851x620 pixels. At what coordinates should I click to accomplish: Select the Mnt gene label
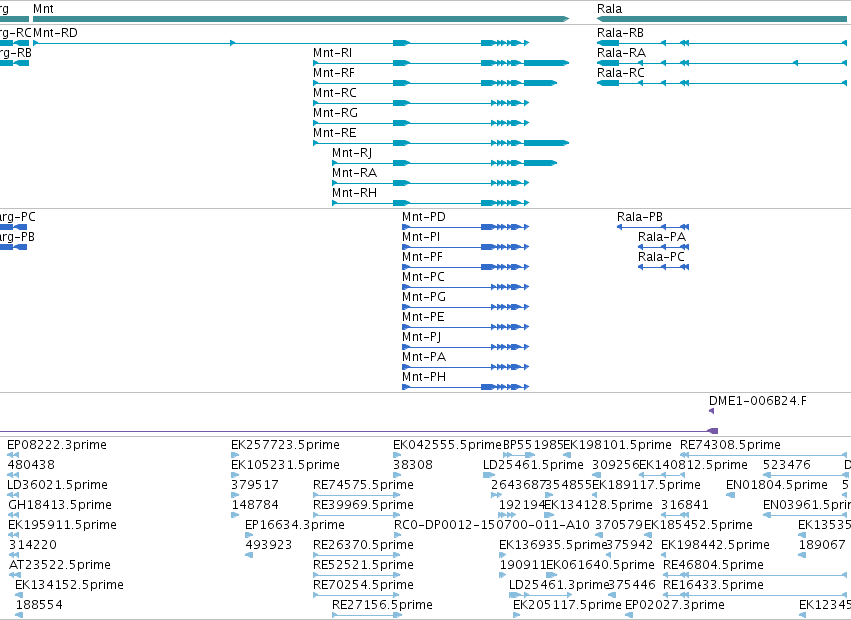pyautogui.click(x=43, y=9)
